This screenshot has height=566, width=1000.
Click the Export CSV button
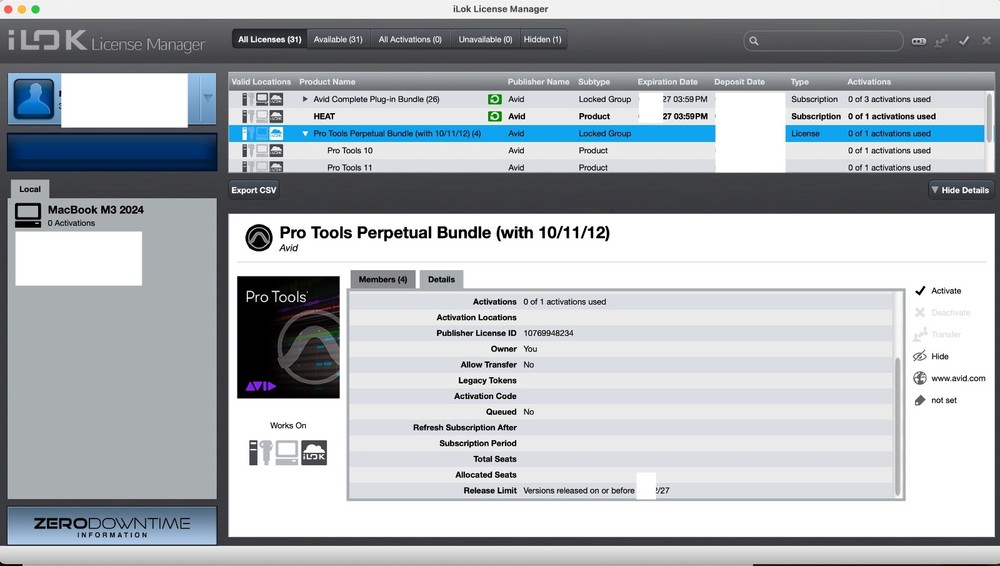254,190
